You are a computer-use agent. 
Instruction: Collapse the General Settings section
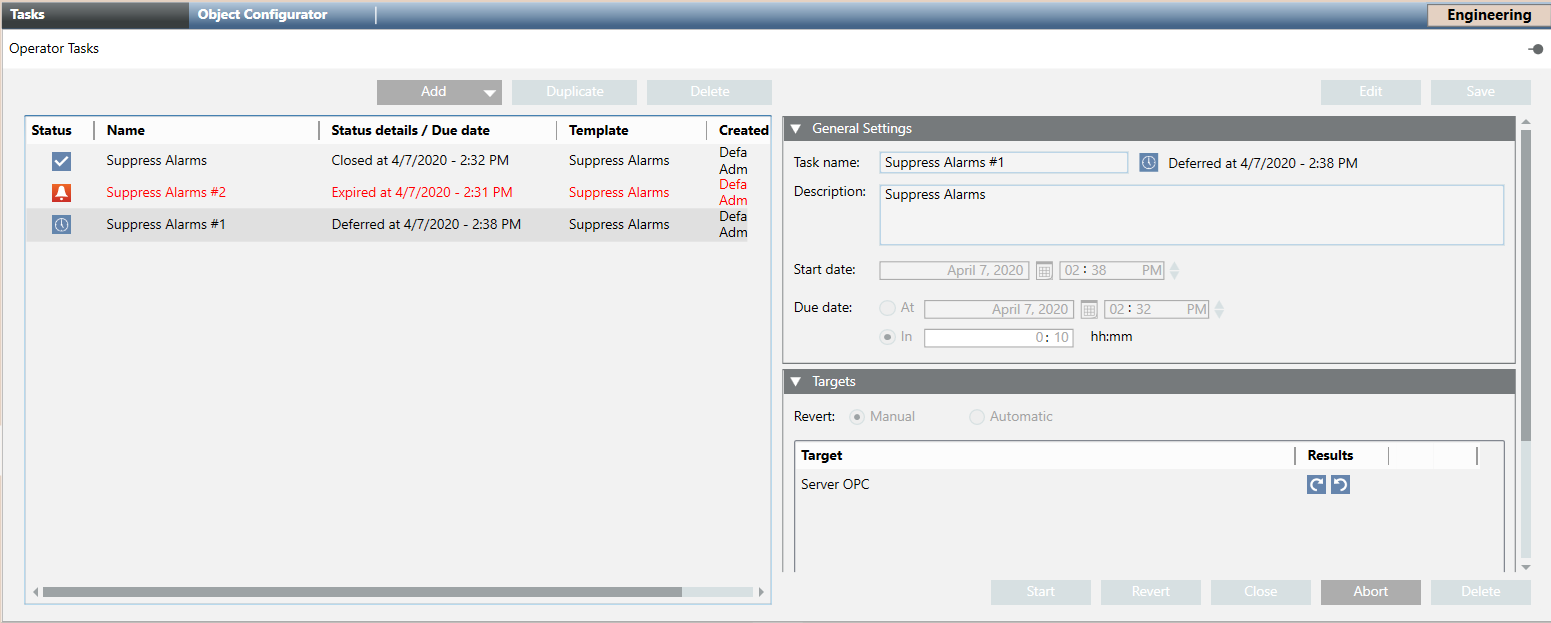click(x=796, y=129)
